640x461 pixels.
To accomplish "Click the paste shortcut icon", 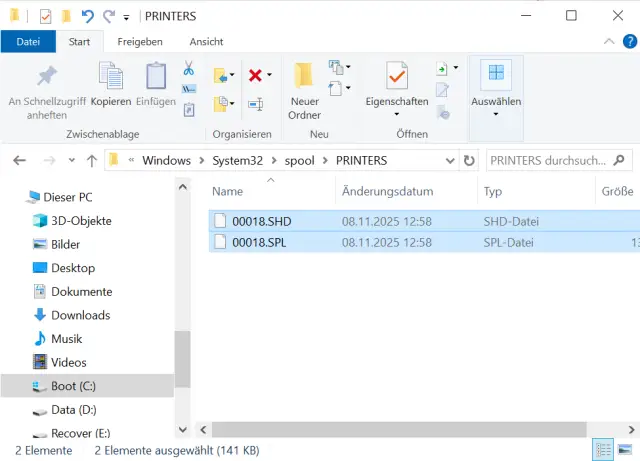I will tap(189, 109).
